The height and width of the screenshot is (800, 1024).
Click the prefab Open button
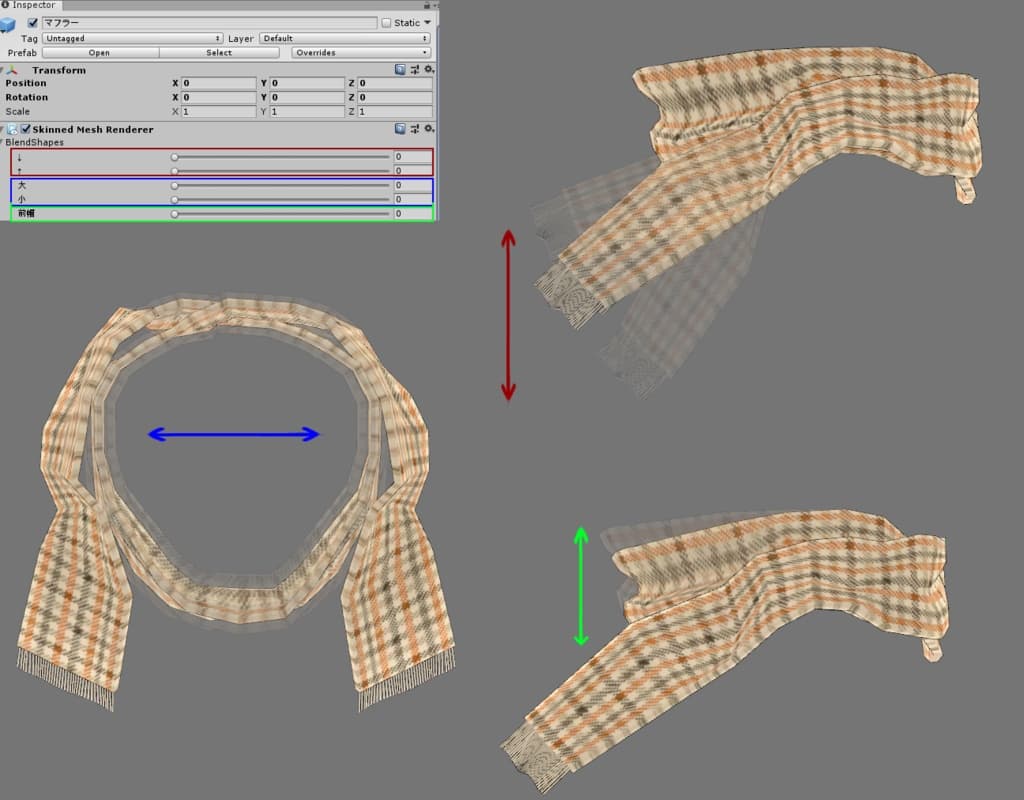[99, 52]
